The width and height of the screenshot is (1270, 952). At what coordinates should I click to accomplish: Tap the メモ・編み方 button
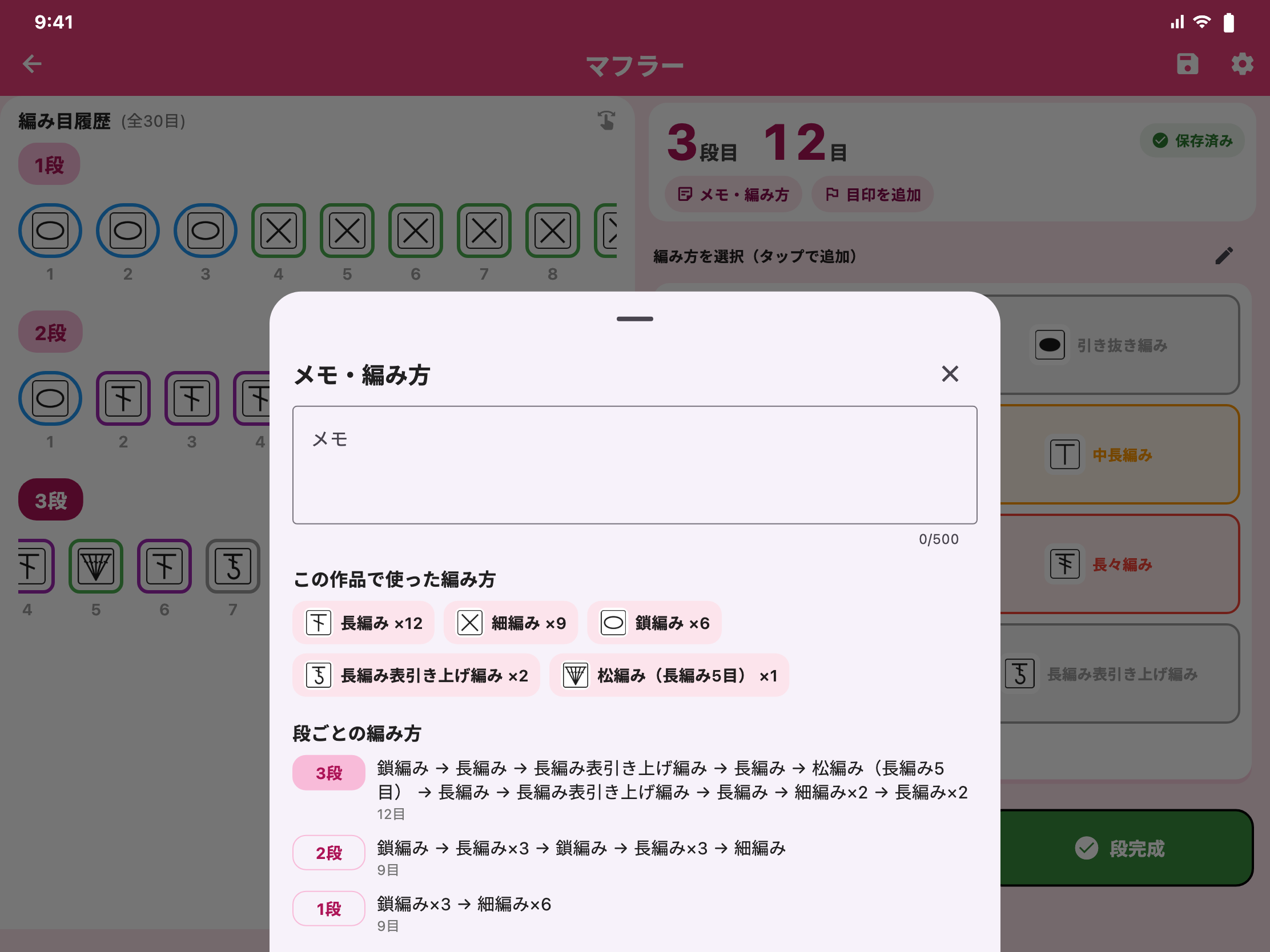point(733,195)
